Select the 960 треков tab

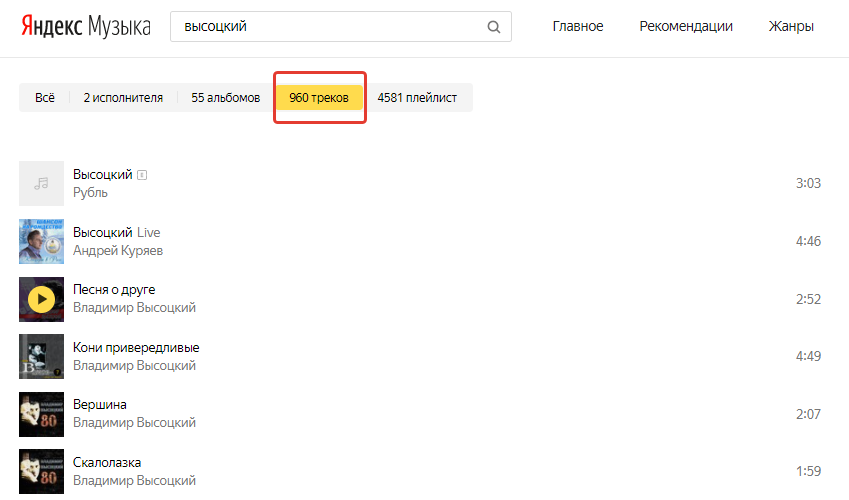click(319, 98)
